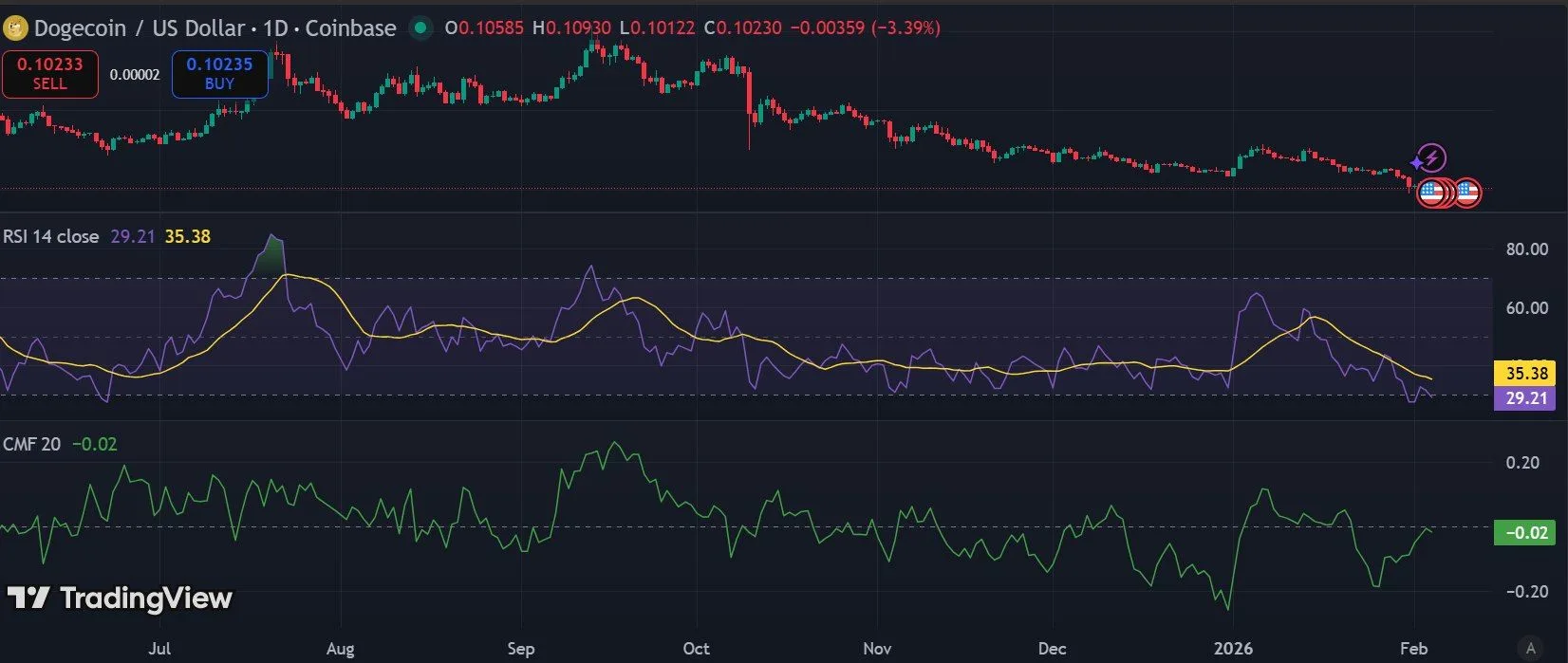Click the green CMF value −0.02 in legend
Screen dimensions: 1568x663
95,444
